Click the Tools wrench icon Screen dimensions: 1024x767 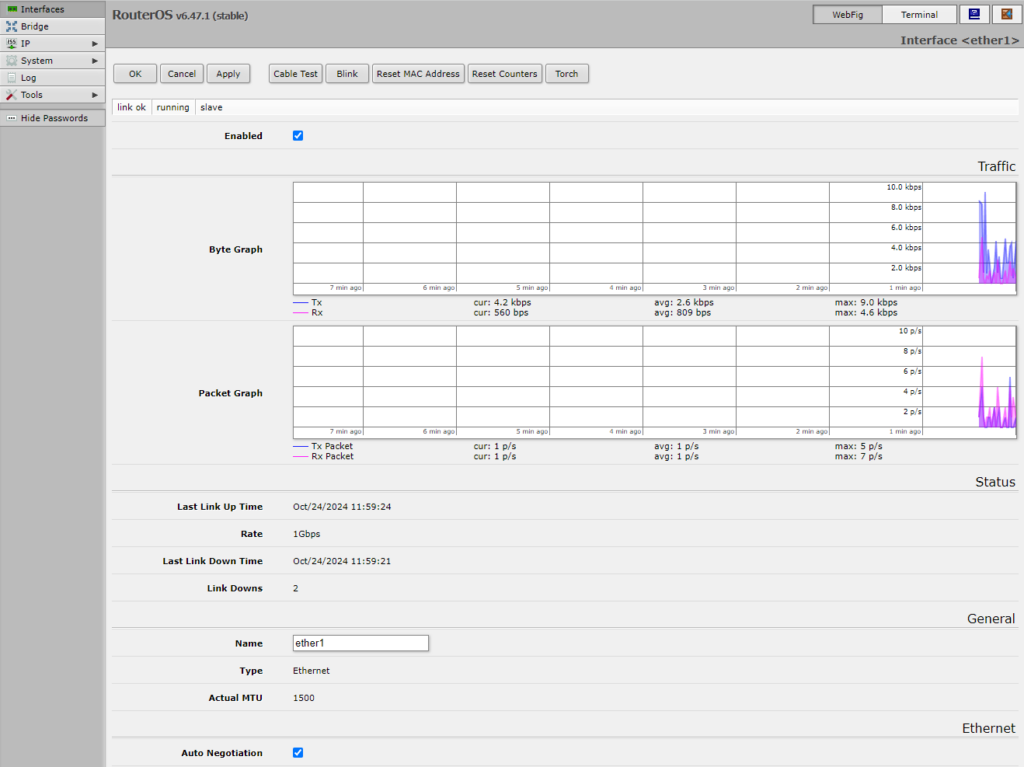12,95
